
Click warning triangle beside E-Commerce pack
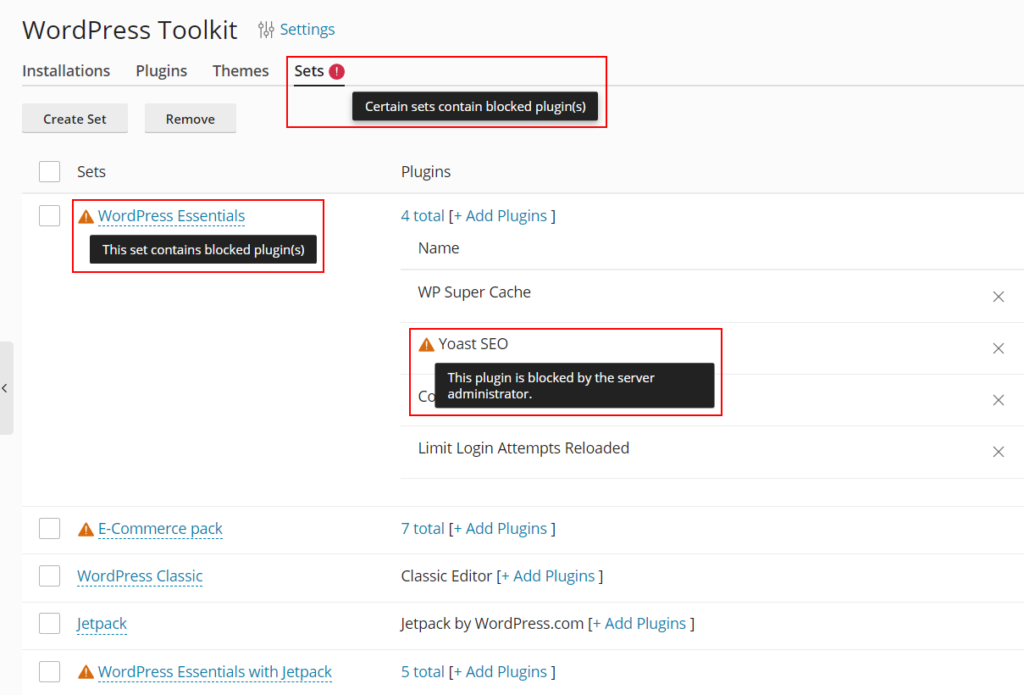[x=86, y=529]
